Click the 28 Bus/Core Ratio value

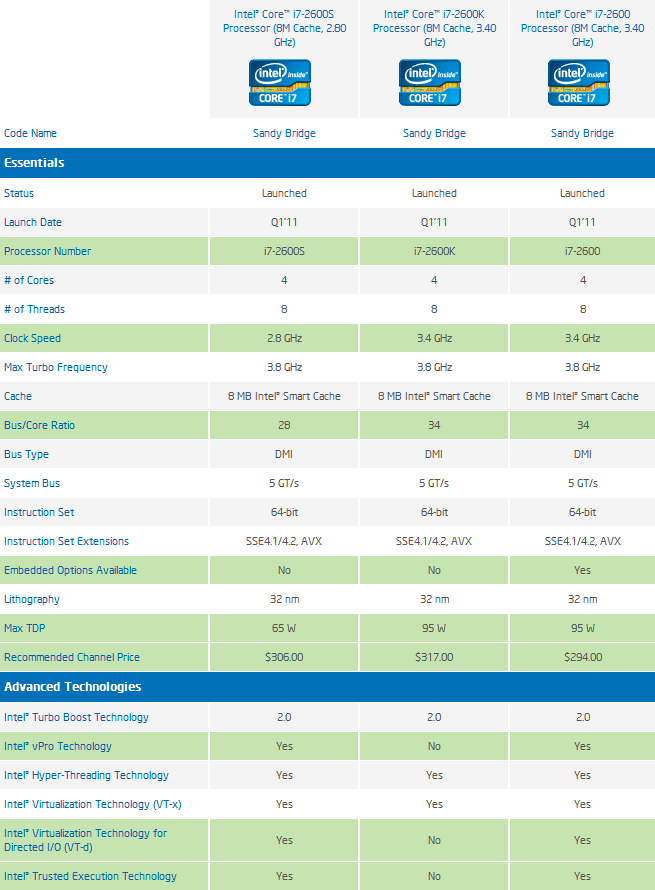click(x=284, y=425)
